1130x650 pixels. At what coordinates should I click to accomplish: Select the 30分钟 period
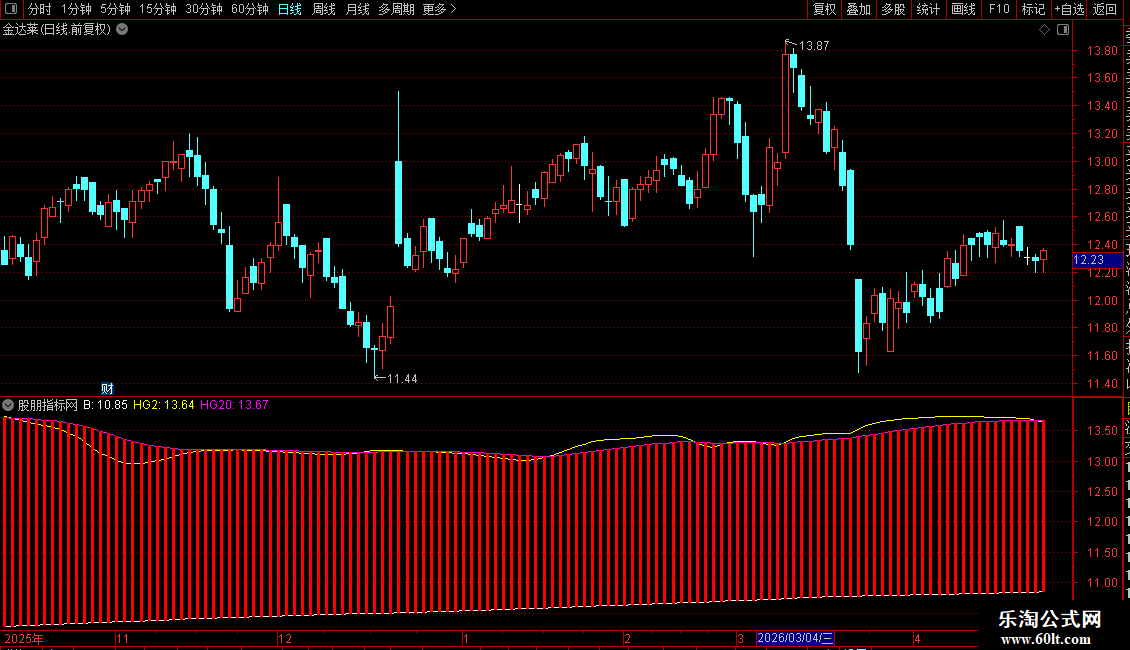pyautogui.click(x=203, y=9)
